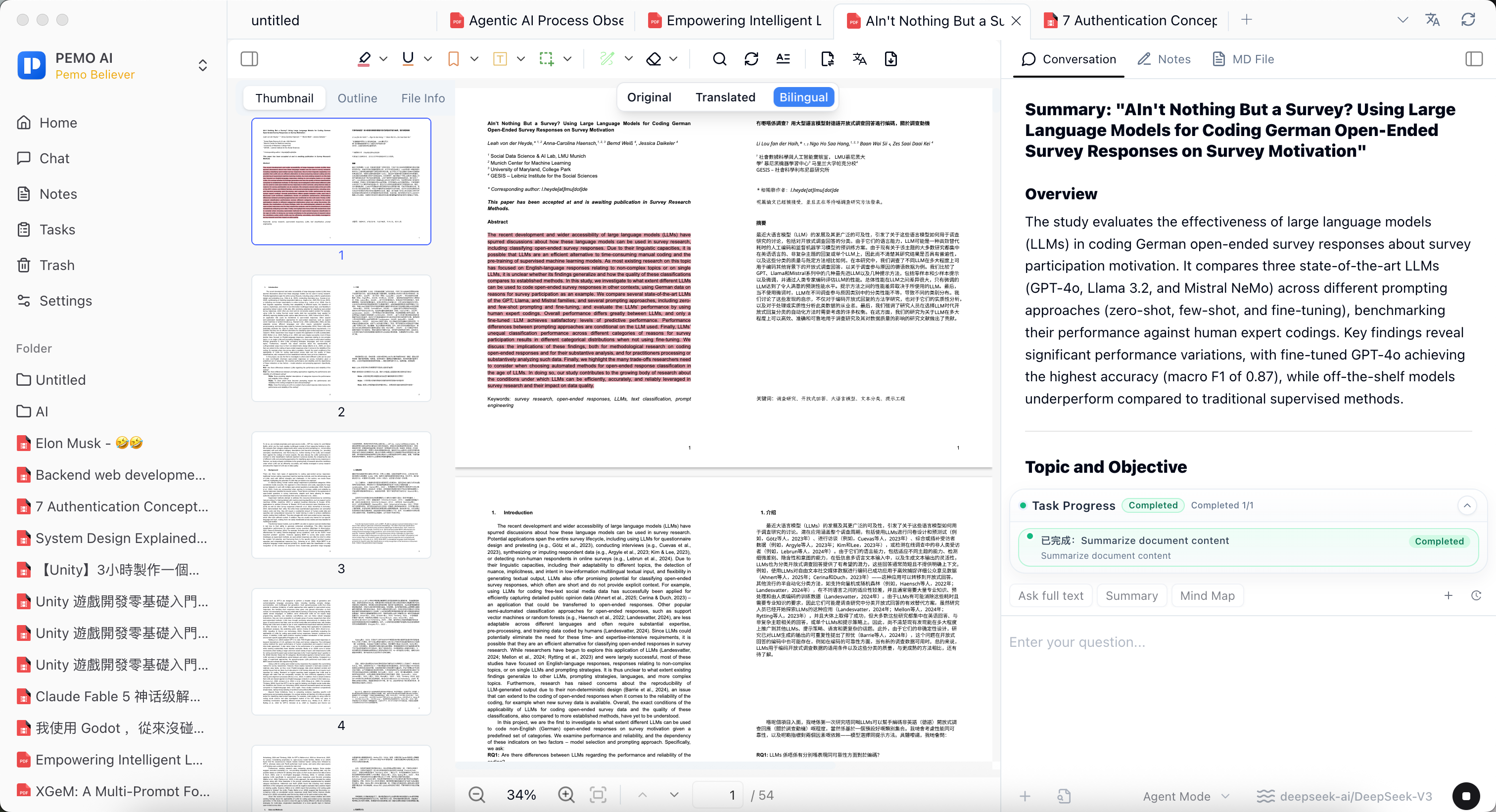Select the eraser tool
The image size is (1496, 812).
(x=654, y=59)
